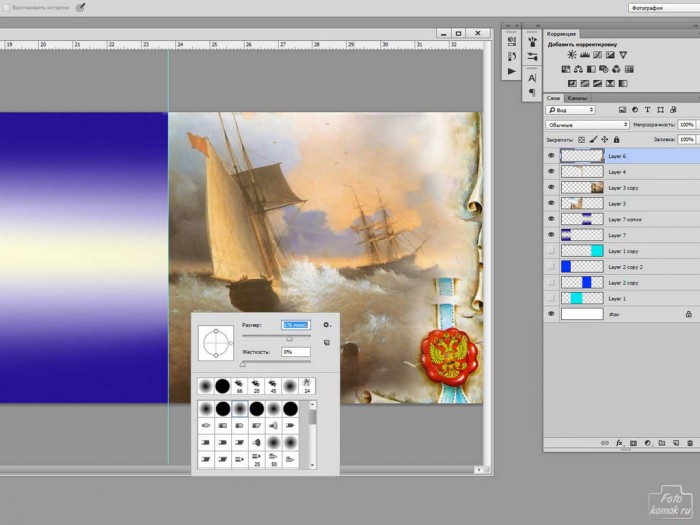700x525 pixels.
Task: Show Layer 1 copy layer
Action: coord(551,251)
